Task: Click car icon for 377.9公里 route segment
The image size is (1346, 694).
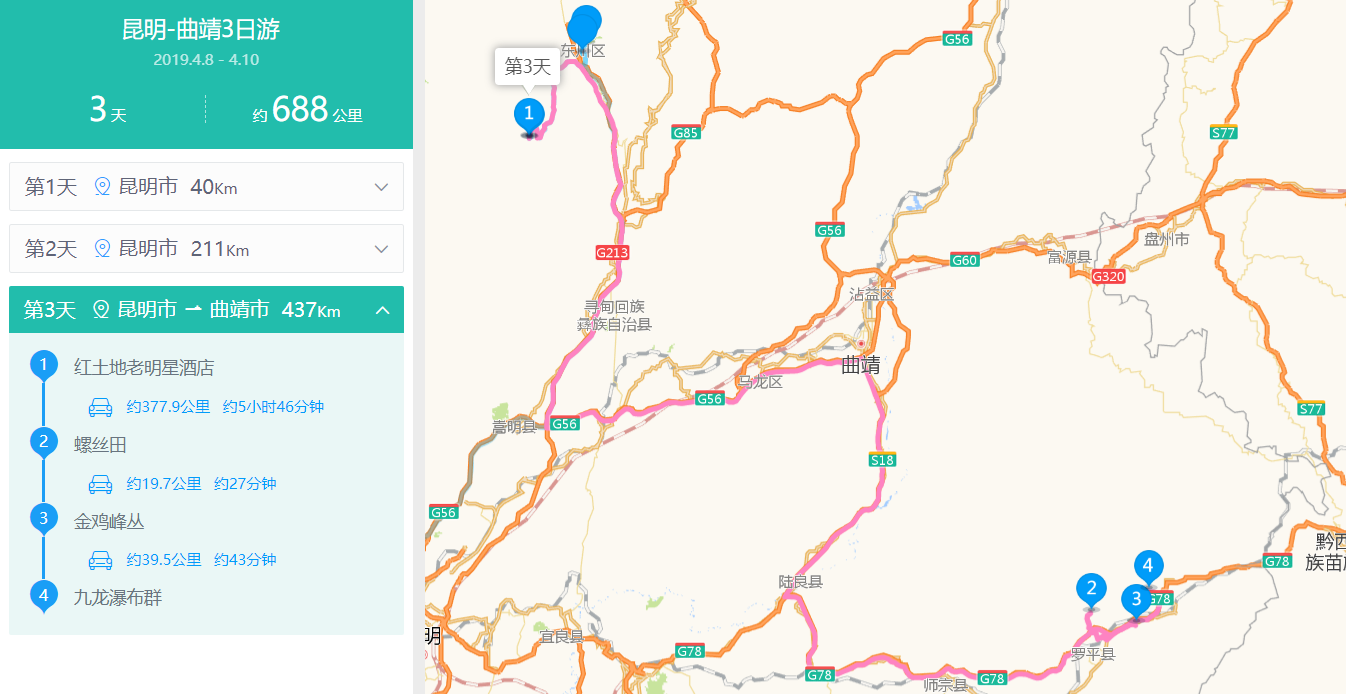Action: click(100, 407)
